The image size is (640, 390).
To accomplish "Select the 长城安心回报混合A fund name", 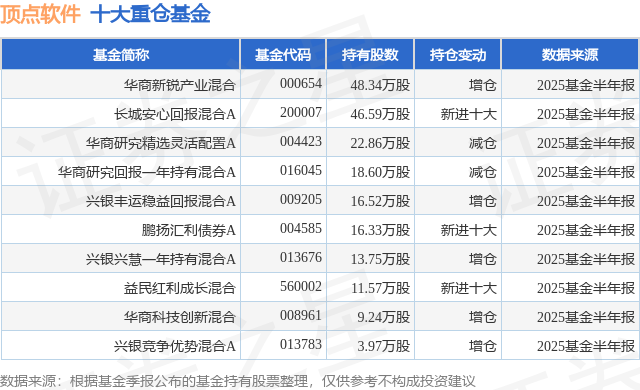I will (x=175, y=114).
